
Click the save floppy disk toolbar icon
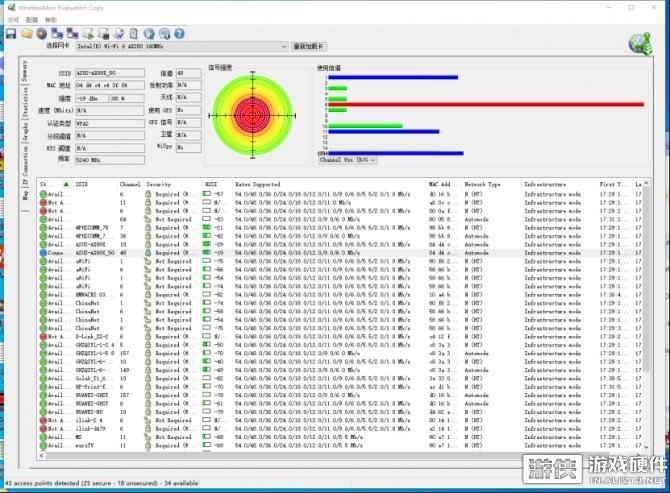[x=10, y=33]
